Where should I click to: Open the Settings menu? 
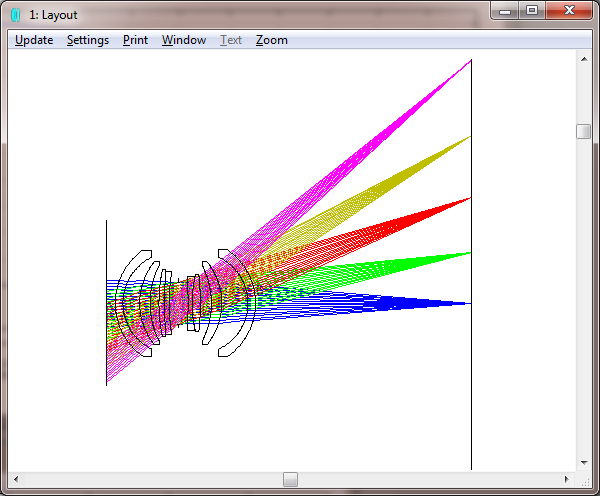88,40
